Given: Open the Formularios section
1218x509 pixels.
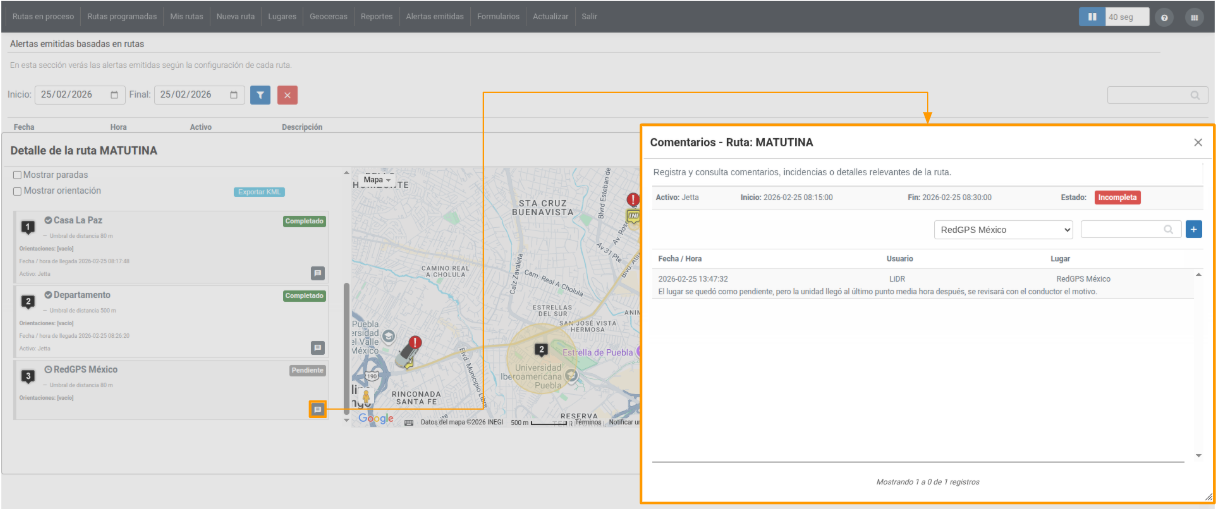Looking at the screenshot, I should coord(498,17).
